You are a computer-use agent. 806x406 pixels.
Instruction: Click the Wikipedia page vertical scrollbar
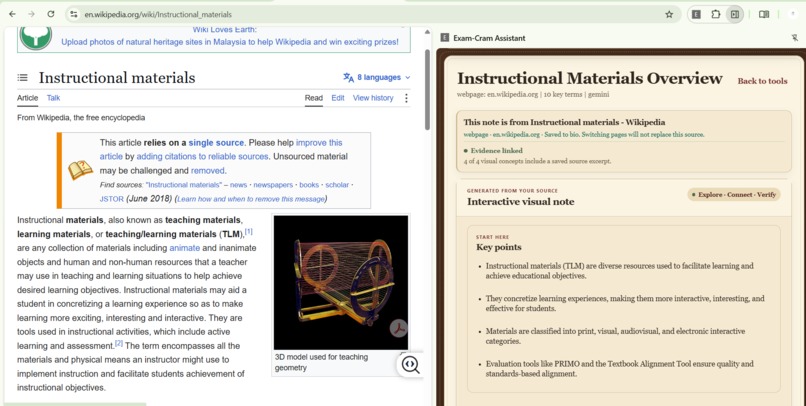pyautogui.click(x=427, y=90)
